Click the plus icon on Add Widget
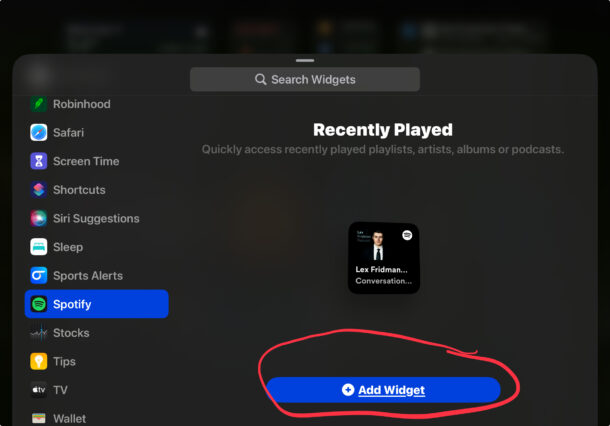The height and width of the screenshot is (426, 610). tap(348, 389)
